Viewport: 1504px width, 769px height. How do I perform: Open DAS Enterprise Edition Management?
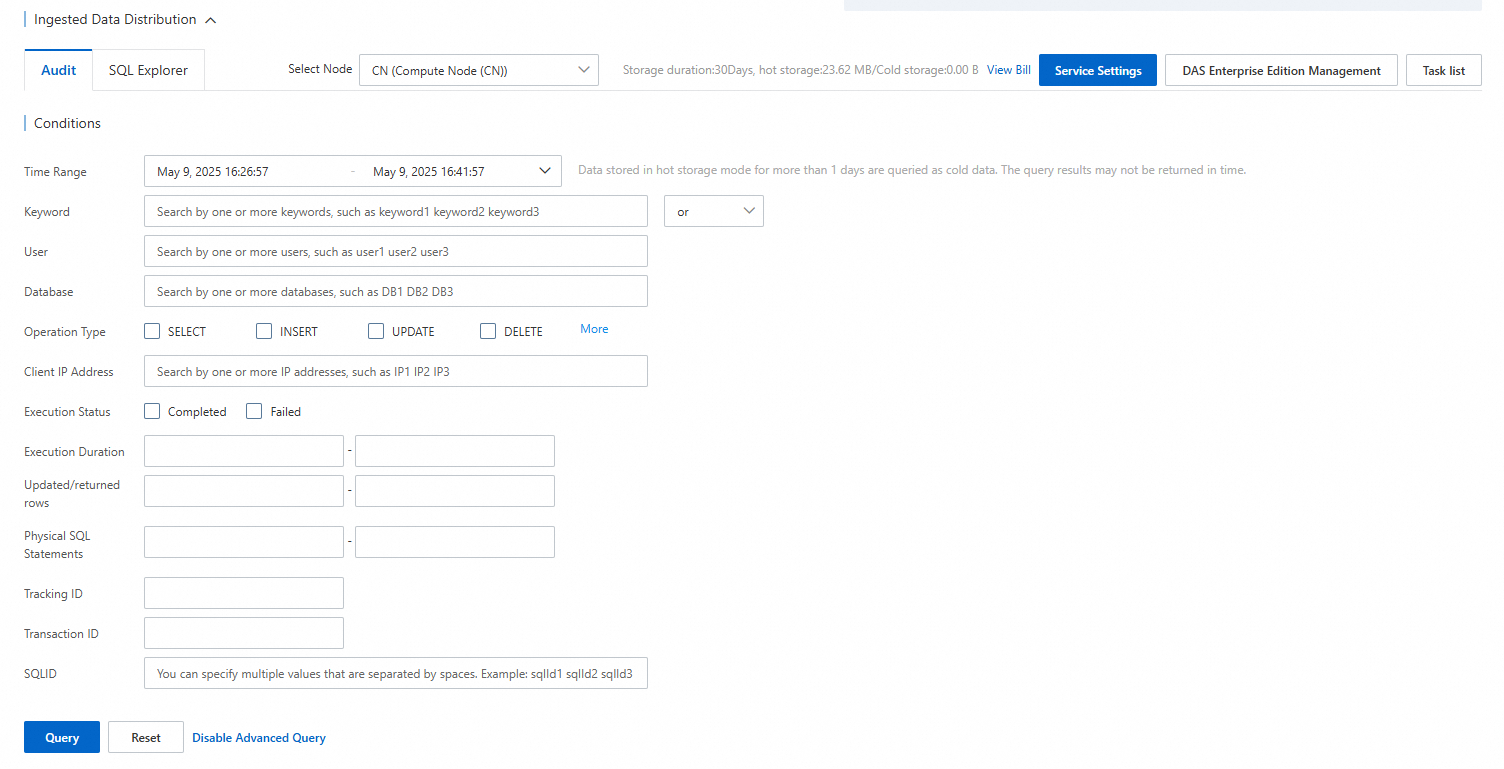pyautogui.click(x=1281, y=70)
